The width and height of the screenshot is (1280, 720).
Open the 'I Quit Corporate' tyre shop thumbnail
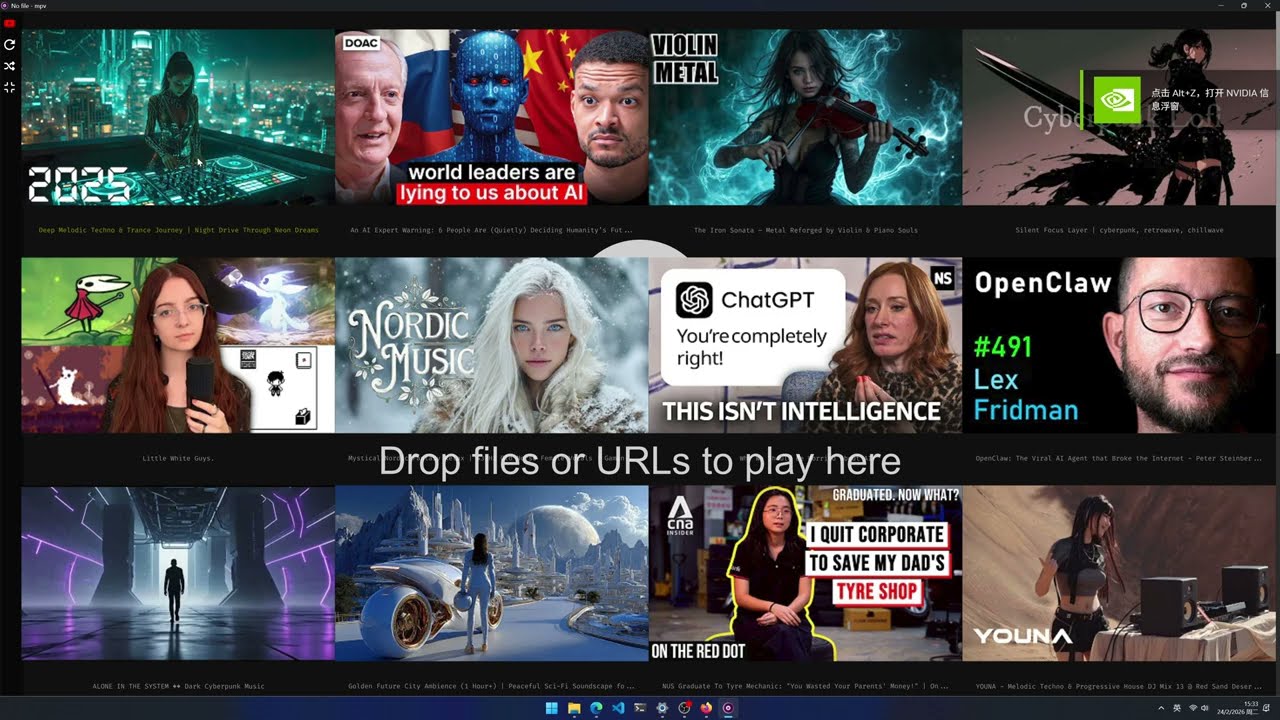[805, 574]
